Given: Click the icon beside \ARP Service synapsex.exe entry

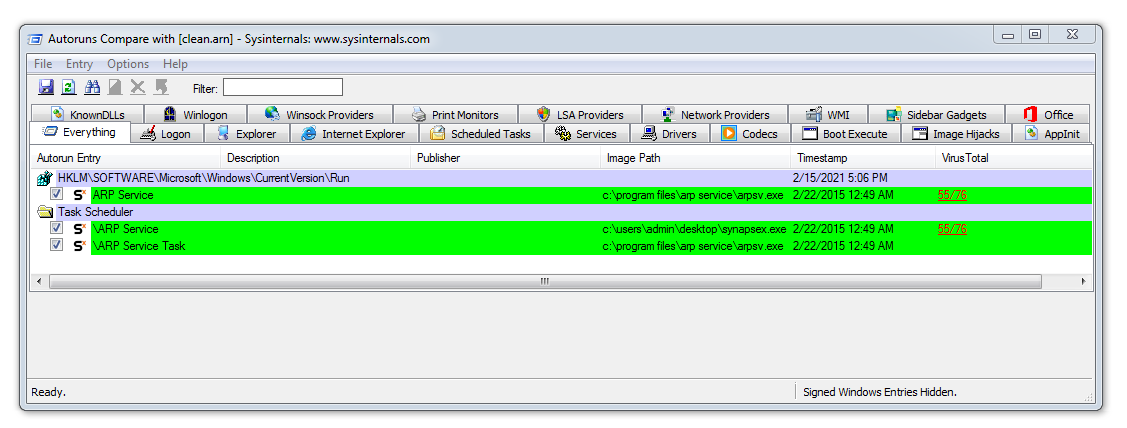Looking at the screenshot, I should coord(79,229).
